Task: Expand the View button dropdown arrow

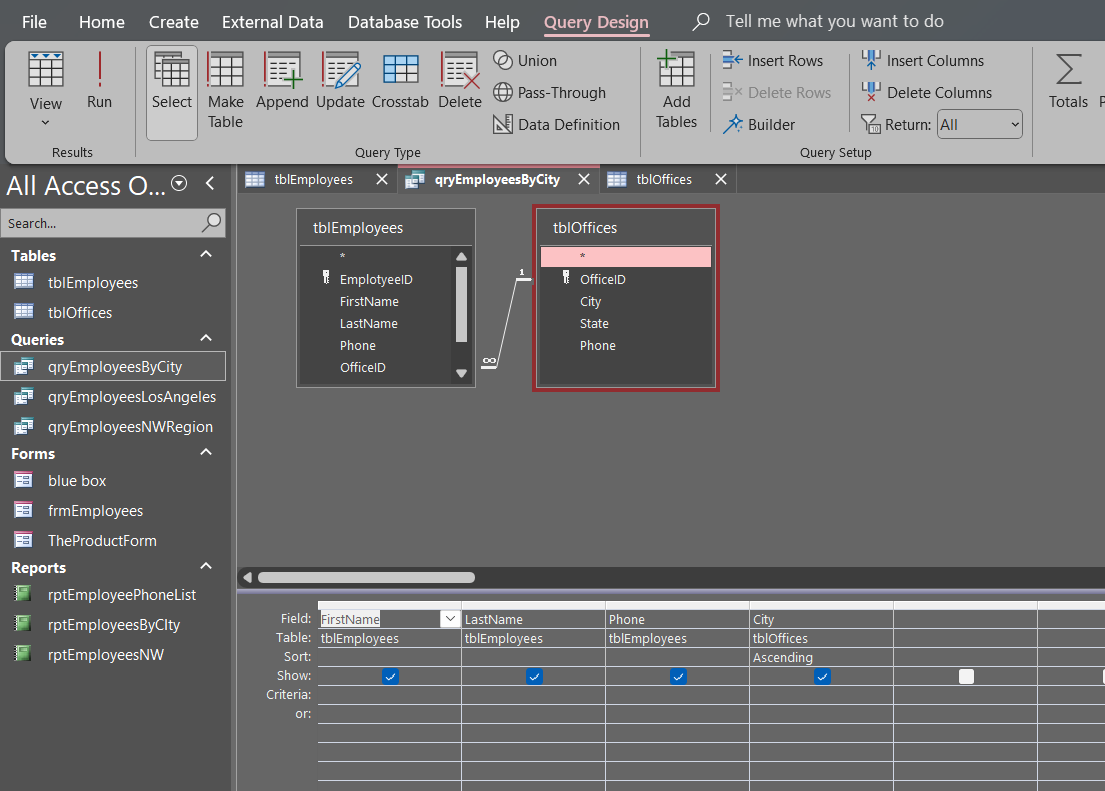Action: pos(45,123)
